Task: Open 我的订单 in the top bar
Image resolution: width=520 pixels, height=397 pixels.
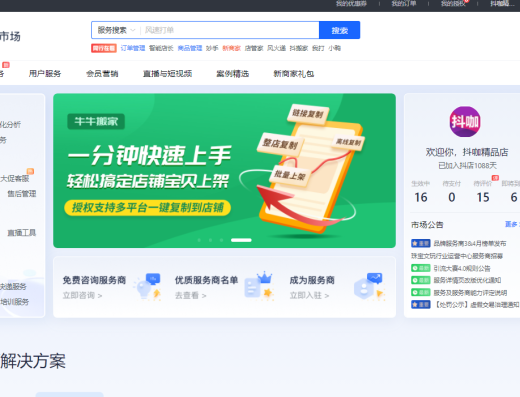Action: point(404,4)
